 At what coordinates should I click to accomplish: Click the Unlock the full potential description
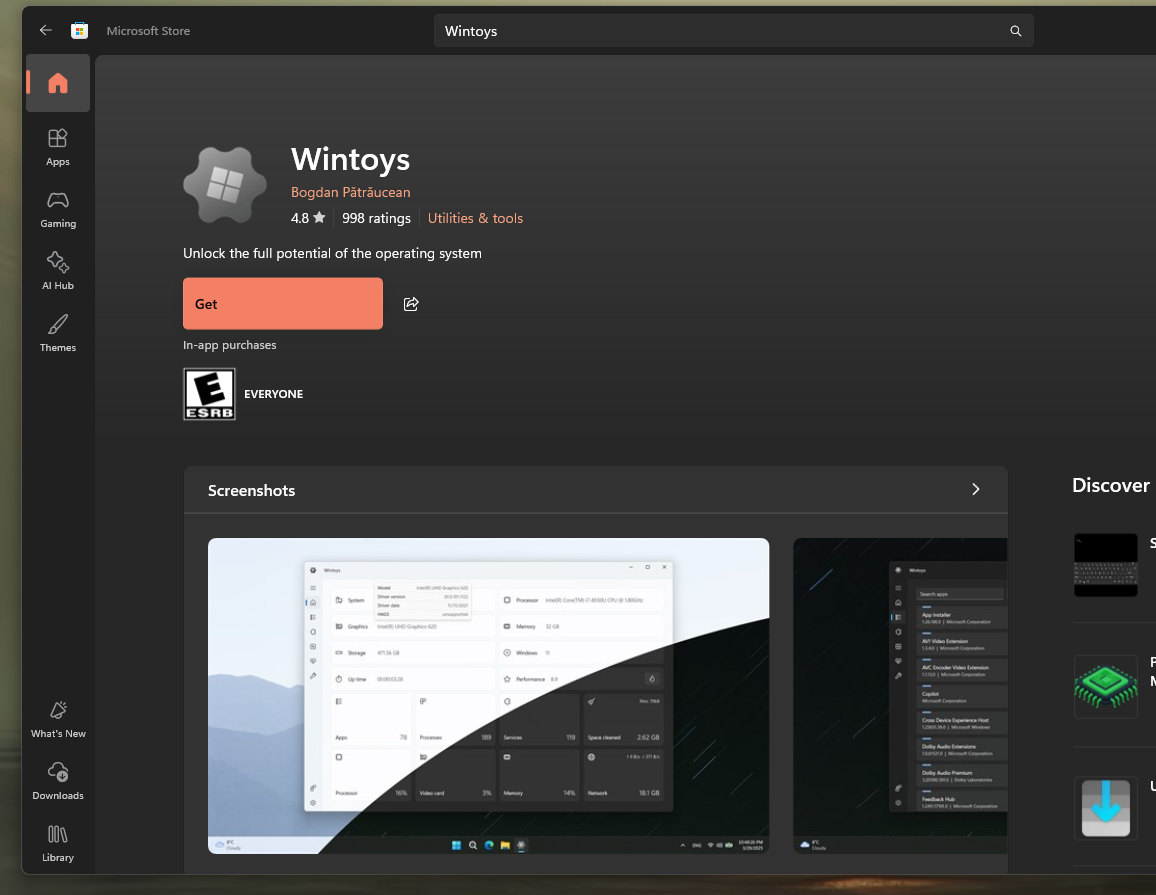[332, 253]
